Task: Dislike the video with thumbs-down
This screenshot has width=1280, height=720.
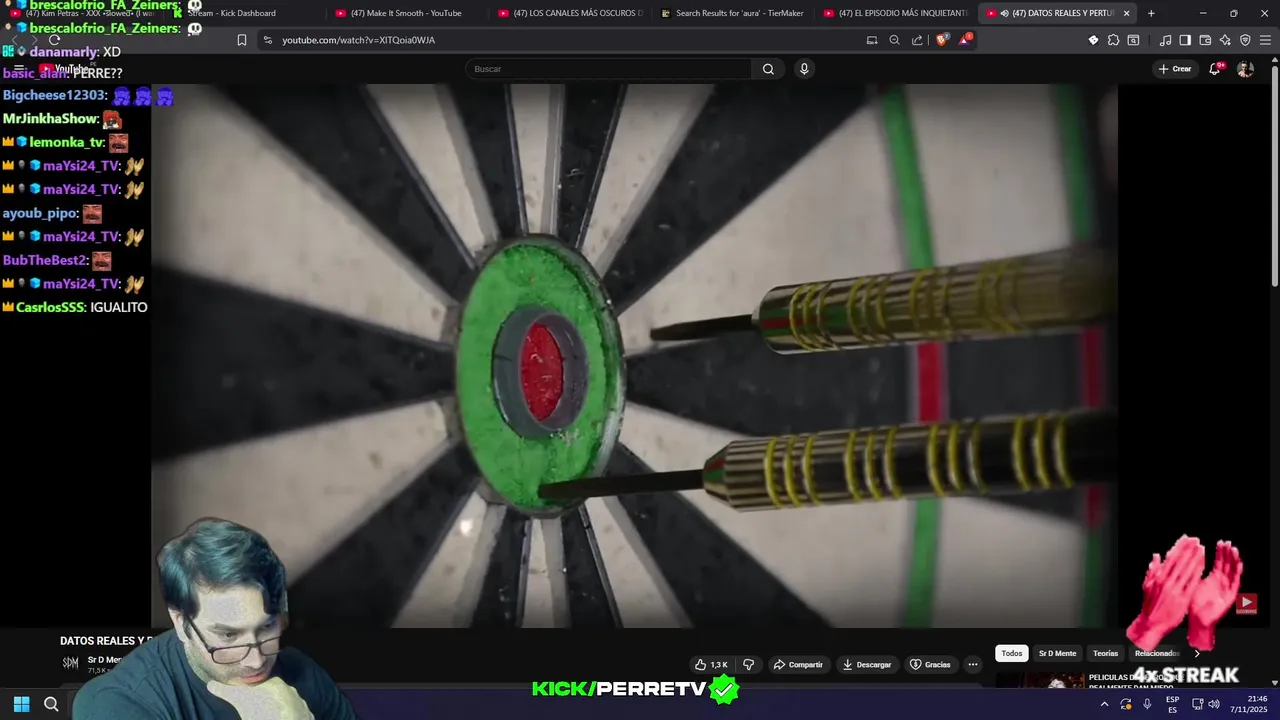Action: (748, 664)
